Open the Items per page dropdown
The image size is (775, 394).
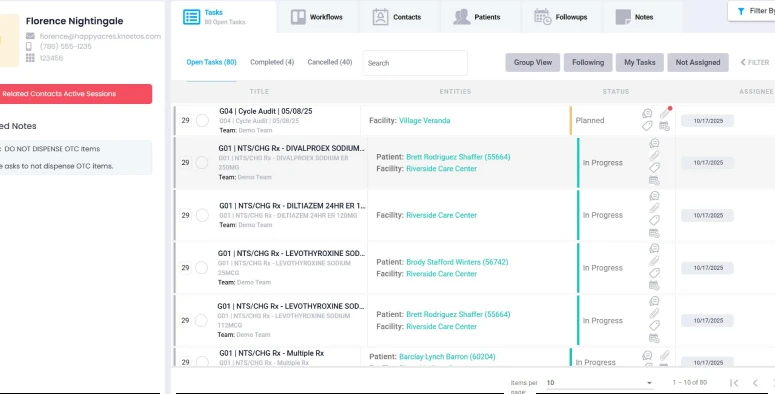coord(599,383)
